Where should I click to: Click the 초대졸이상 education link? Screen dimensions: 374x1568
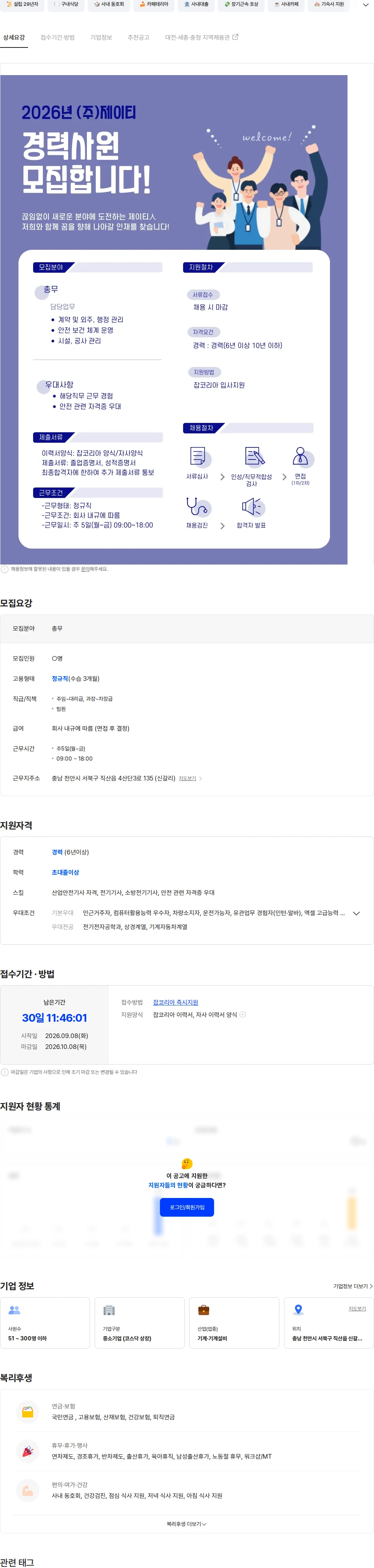pyautogui.click(x=65, y=872)
